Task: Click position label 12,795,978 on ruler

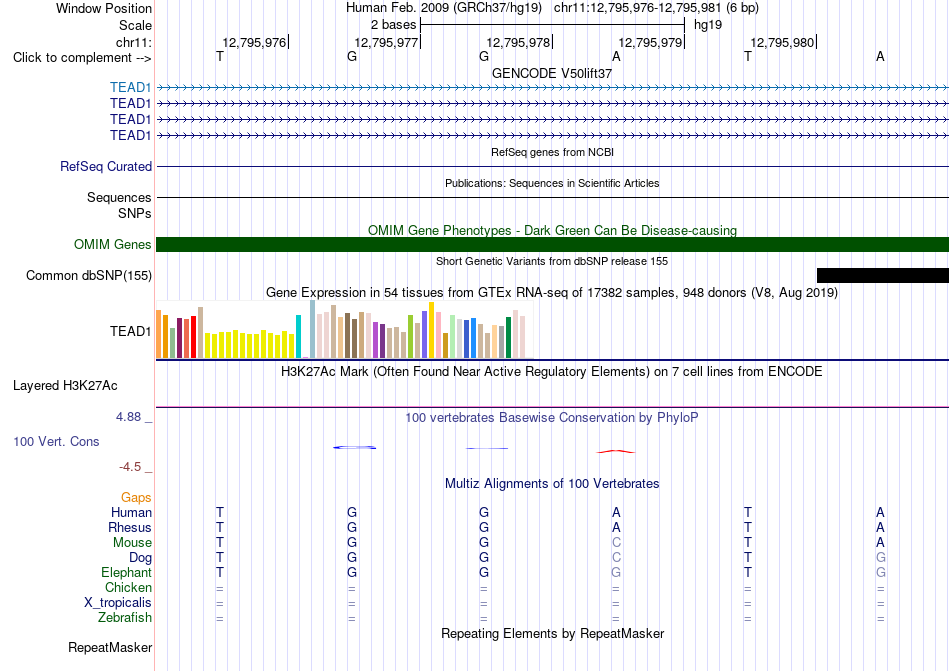Action: [518, 42]
